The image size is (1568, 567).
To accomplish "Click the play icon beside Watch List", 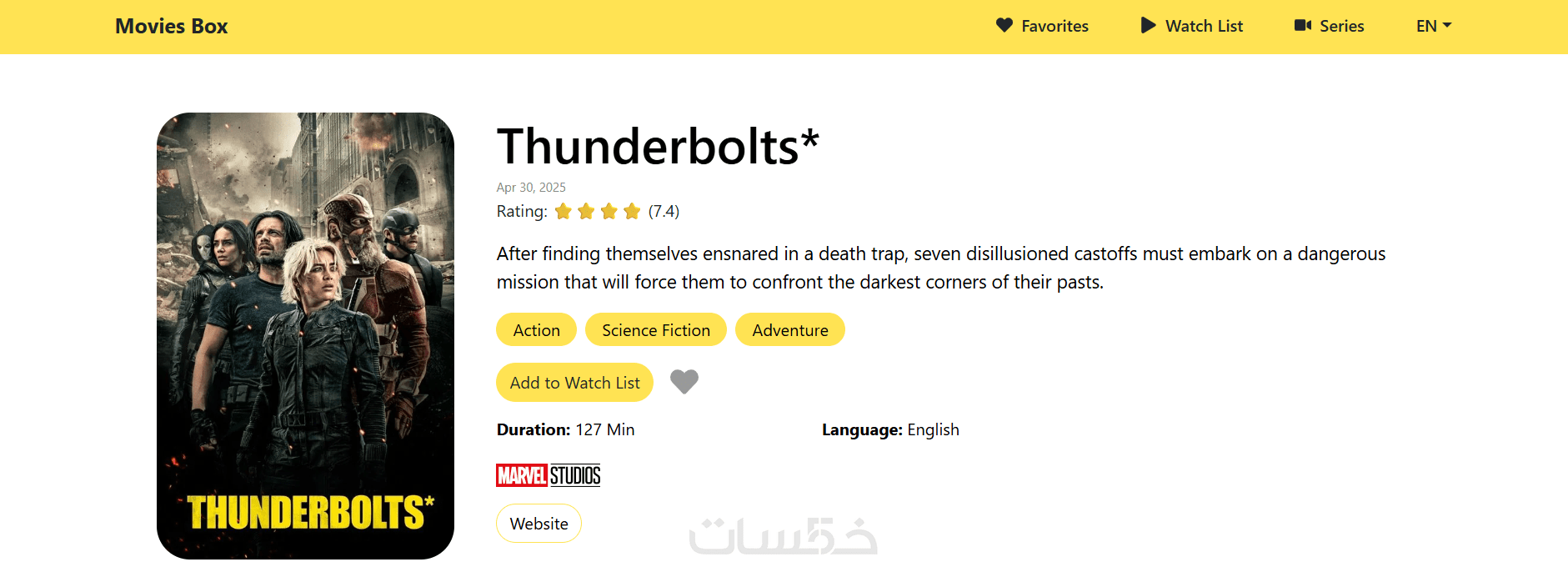I will tap(1148, 25).
